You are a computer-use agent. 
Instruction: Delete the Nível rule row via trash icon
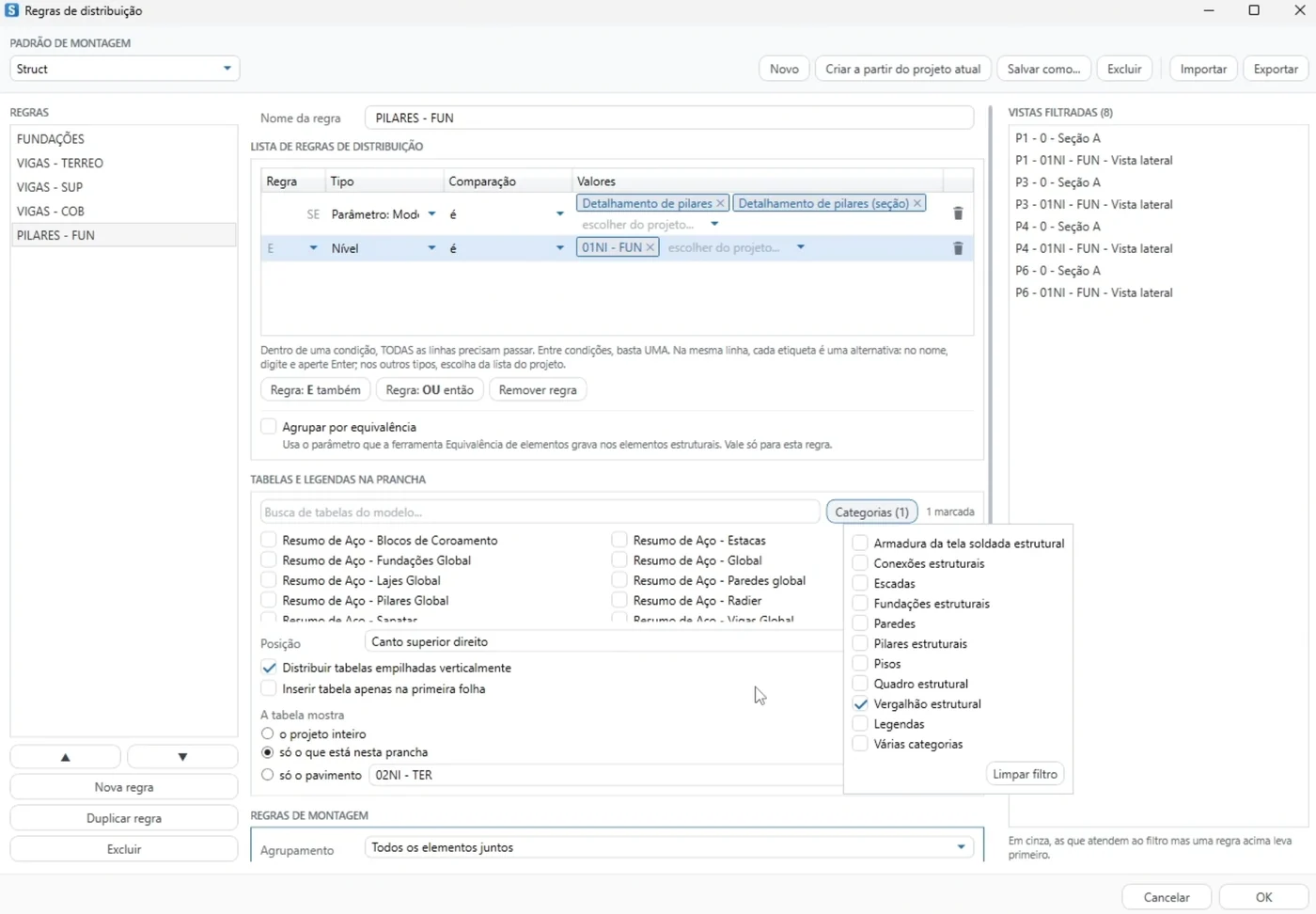click(958, 248)
